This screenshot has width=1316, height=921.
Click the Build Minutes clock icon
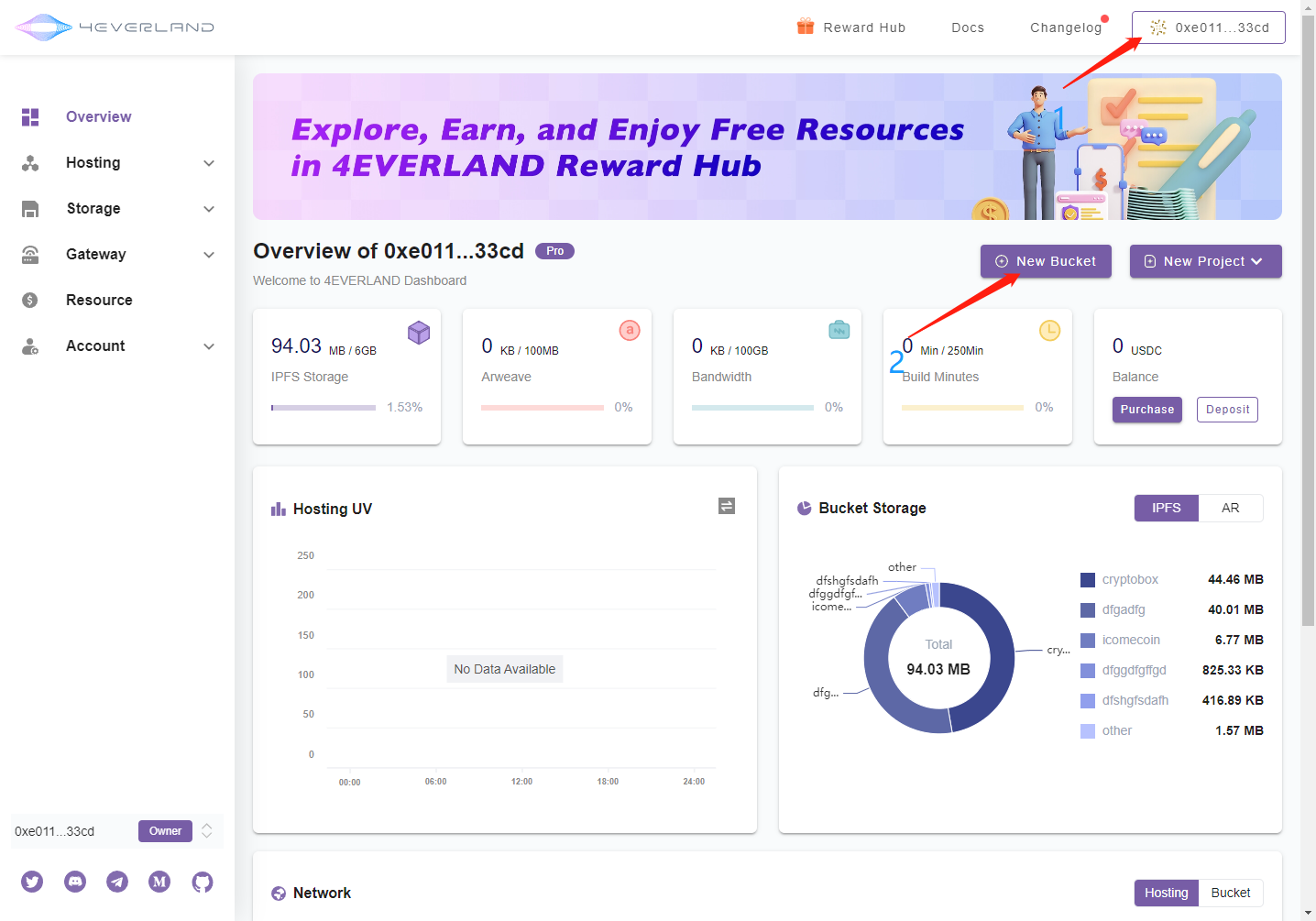[x=1049, y=330]
